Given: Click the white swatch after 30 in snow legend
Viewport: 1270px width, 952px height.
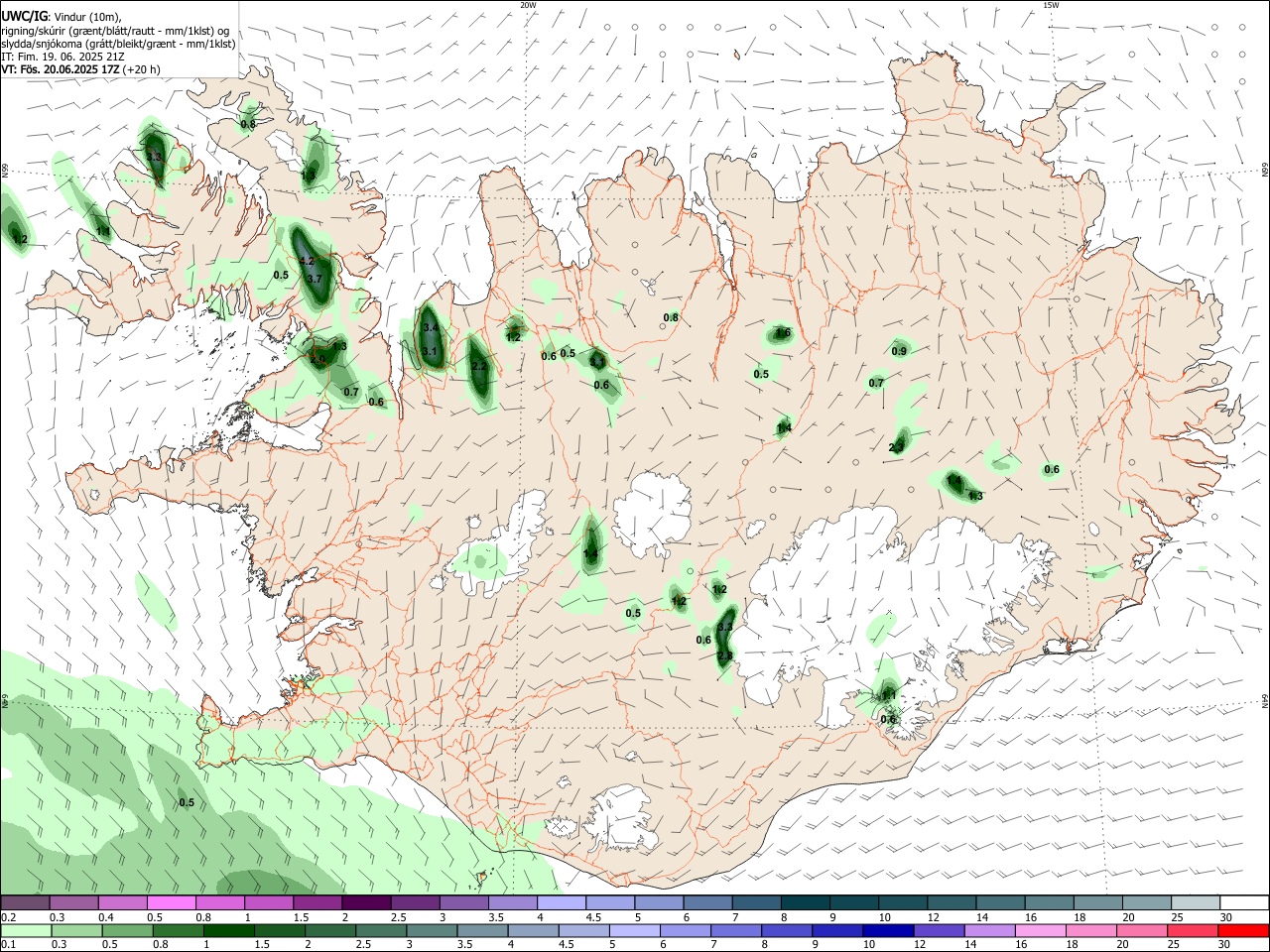Looking at the screenshot, I should (x=1244, y=902).
